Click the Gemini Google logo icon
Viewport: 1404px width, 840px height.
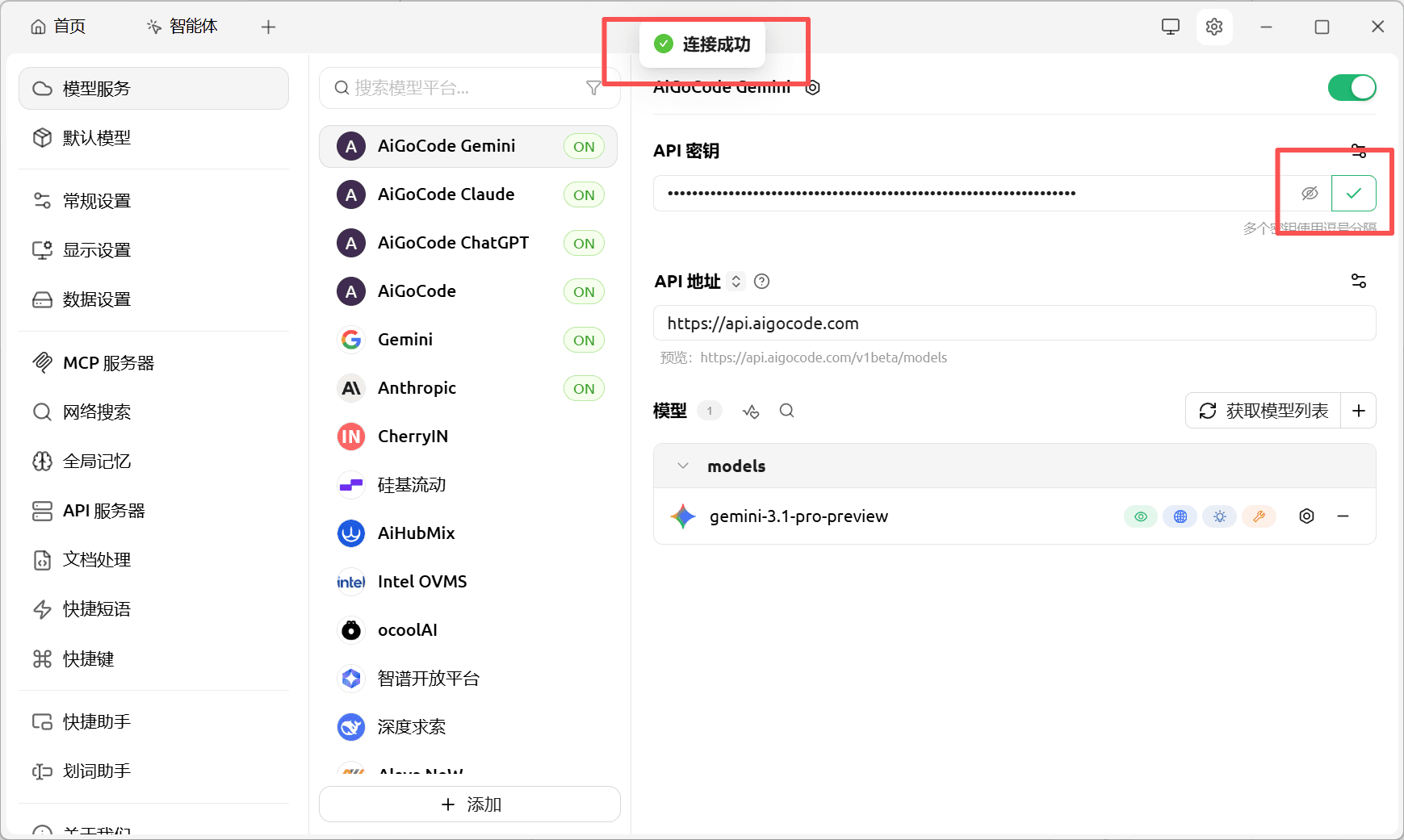[x=351, y=340]
